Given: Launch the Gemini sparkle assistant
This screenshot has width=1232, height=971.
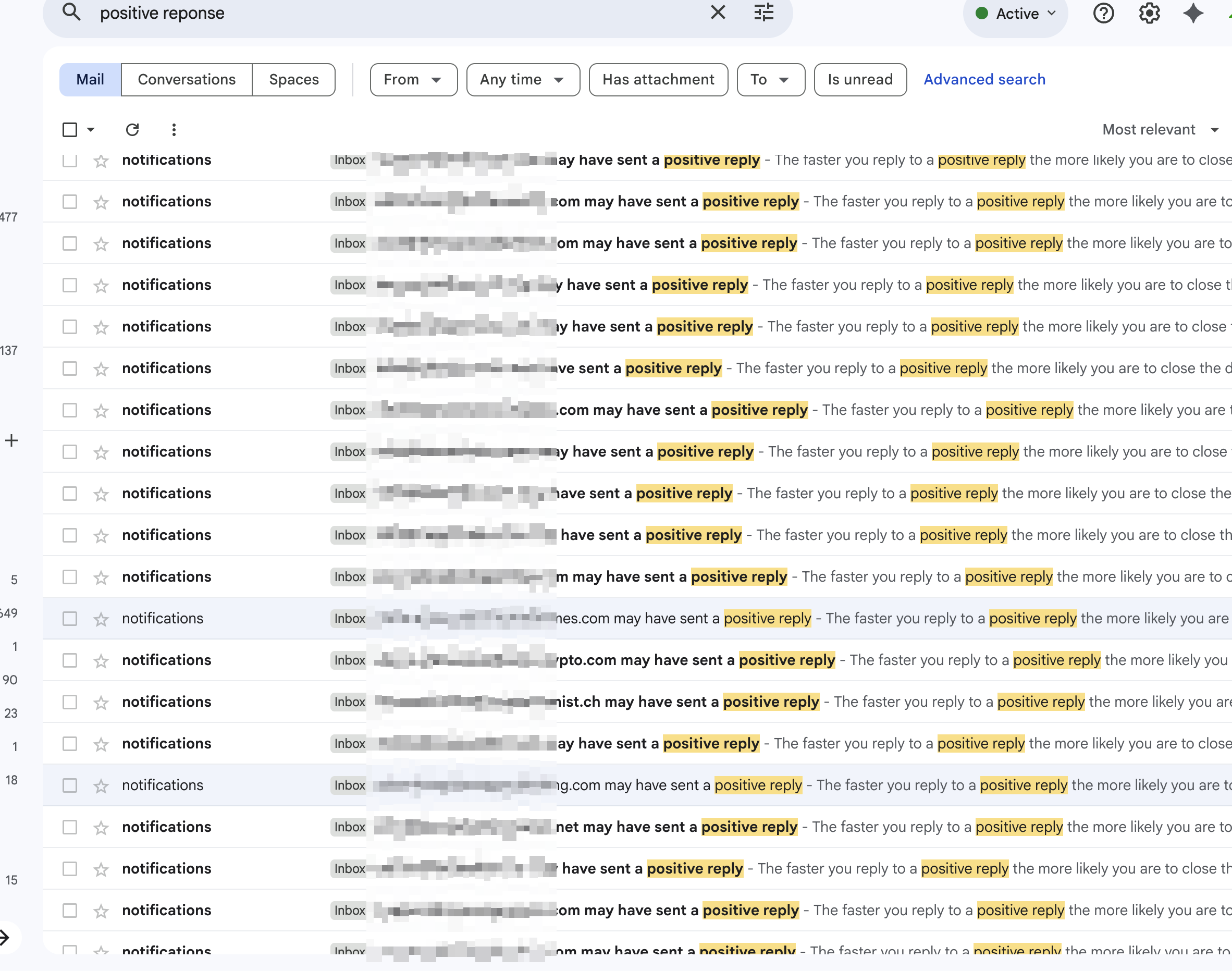Looking at the screenshot, I should point(1193,13).
